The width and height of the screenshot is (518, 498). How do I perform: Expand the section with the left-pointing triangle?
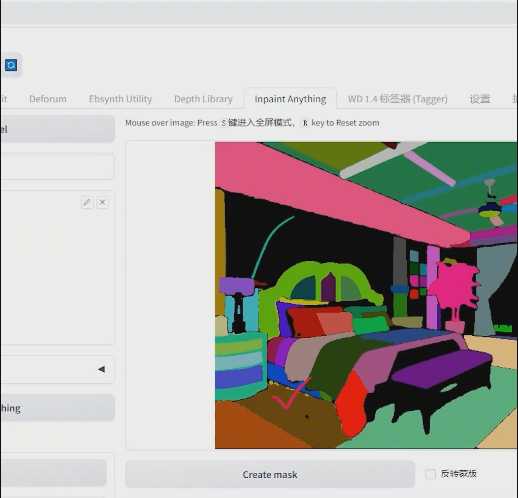[101, 369]
